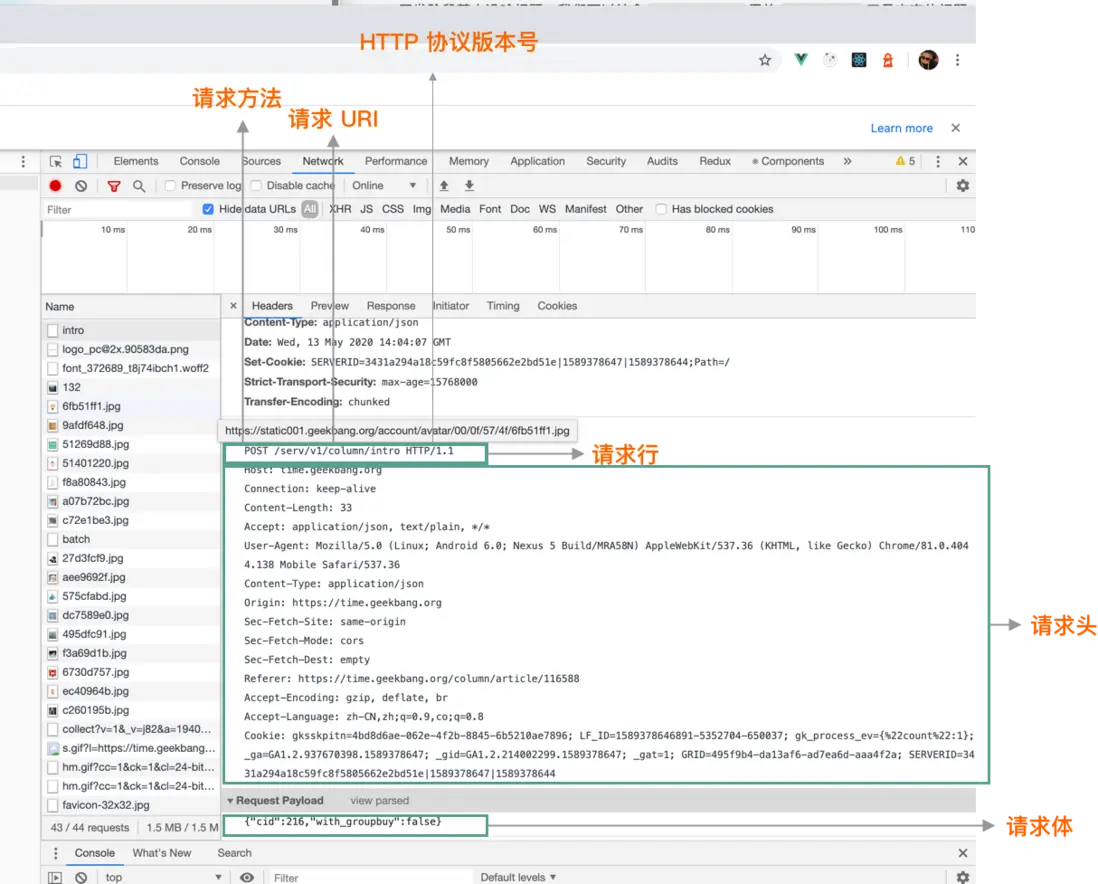Import HAR file upload icon
This screenshot has width=1098, height=884.
(x=444, y=186)
